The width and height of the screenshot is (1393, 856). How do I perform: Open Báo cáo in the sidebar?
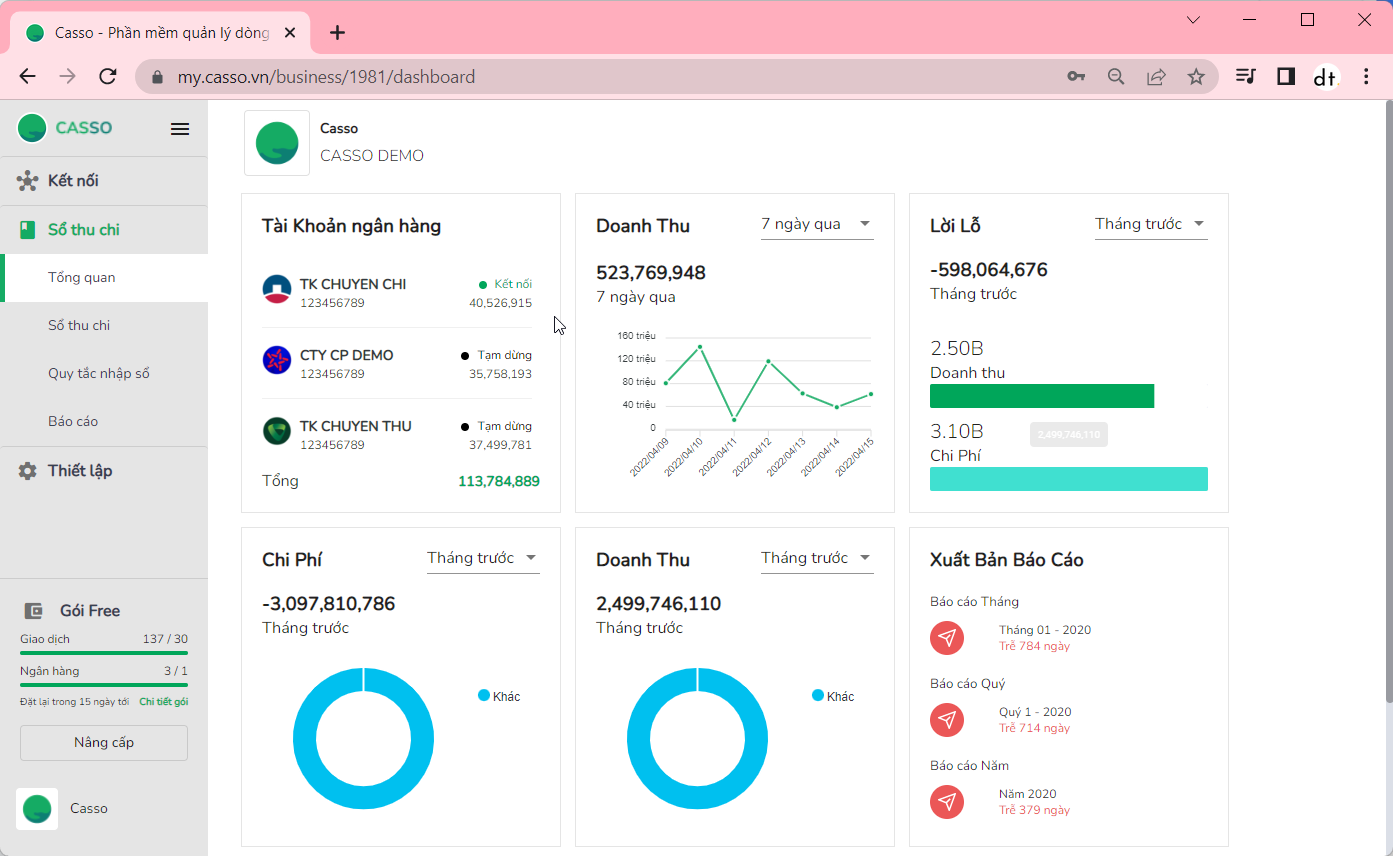(x=104, y=422)
